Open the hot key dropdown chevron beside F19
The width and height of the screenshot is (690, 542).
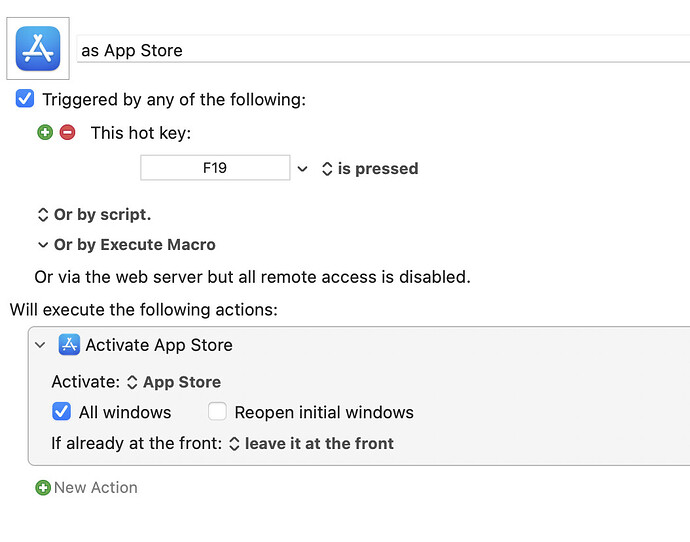(302, 168)
